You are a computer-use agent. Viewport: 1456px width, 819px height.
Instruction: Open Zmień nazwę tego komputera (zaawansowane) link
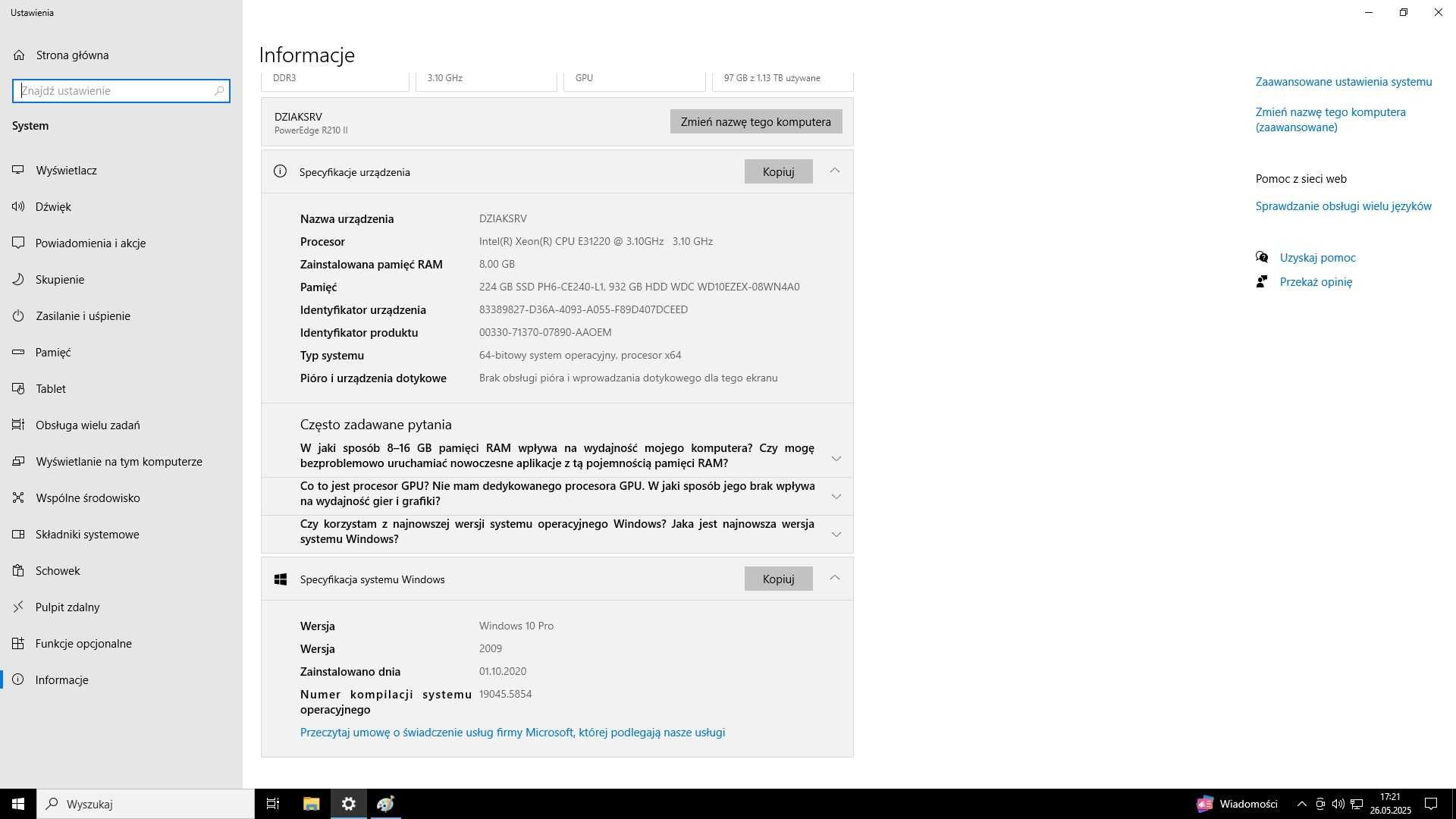[1331, 119]
